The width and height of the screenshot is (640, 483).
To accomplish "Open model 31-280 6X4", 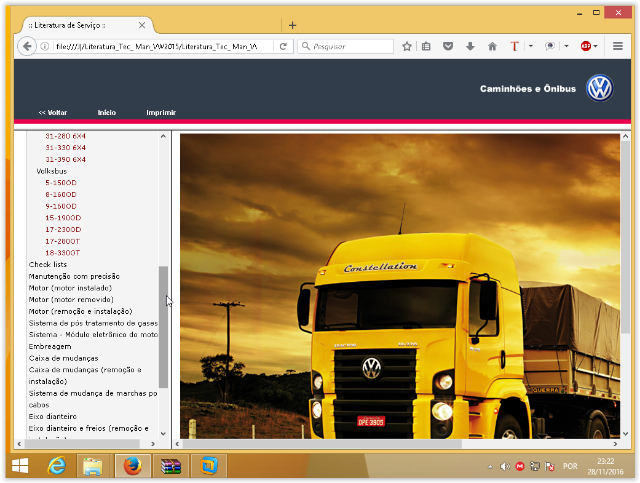I will point(65,136).
